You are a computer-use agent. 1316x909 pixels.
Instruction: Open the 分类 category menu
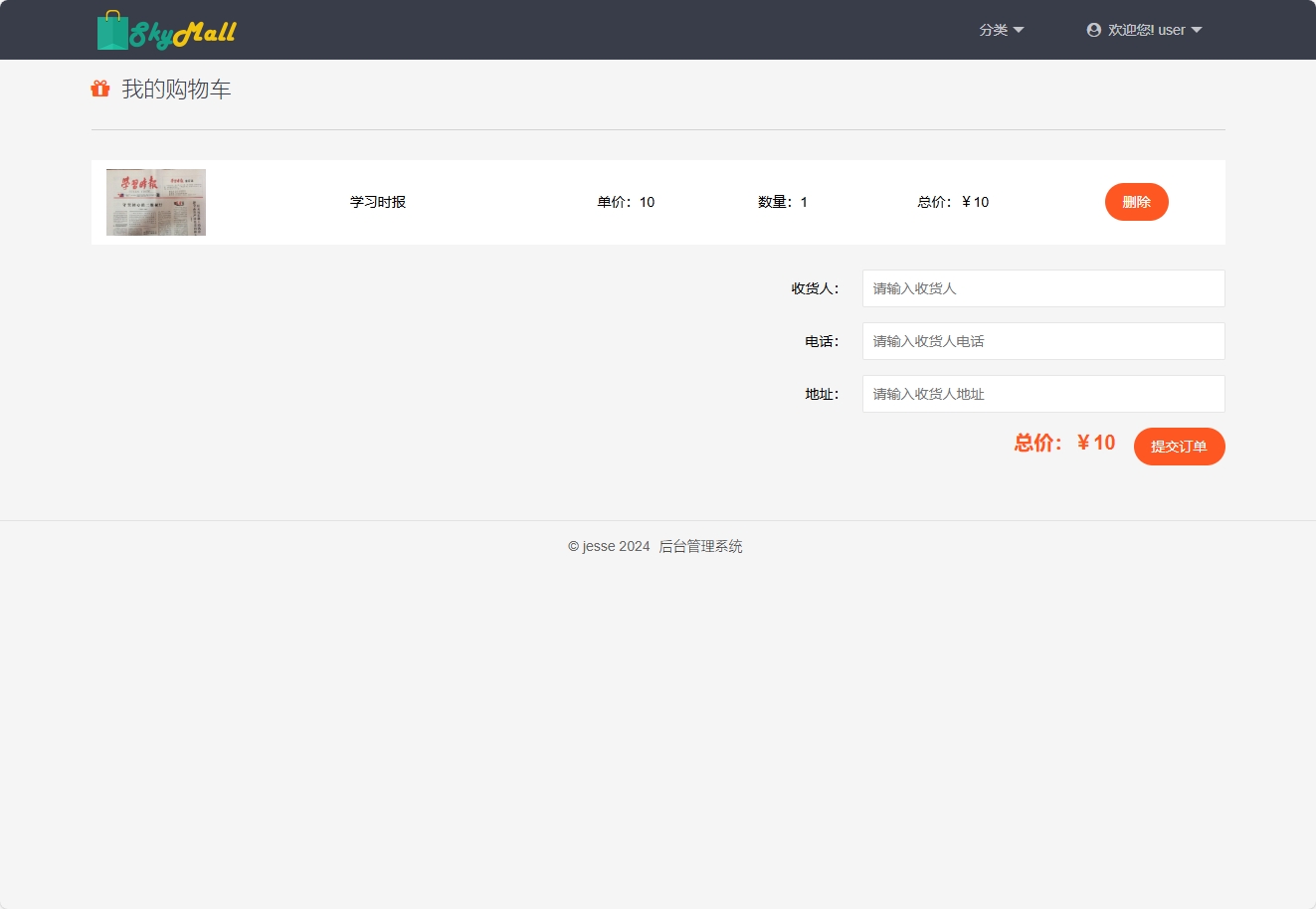click(1001, 30)
